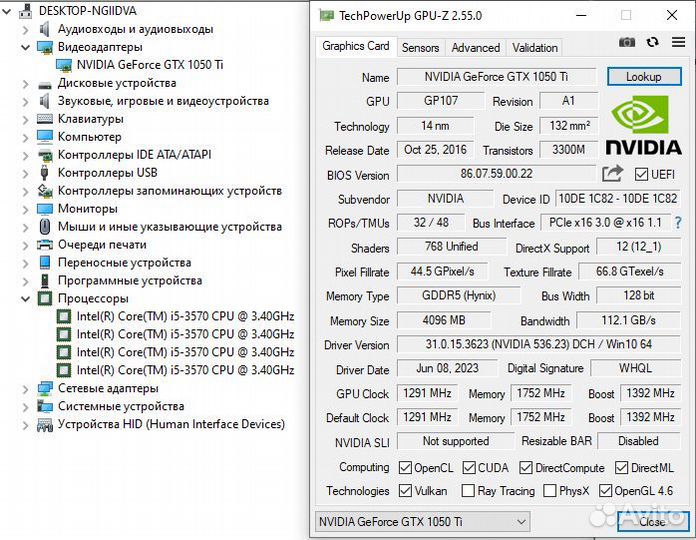The image size is (696, 540).
Task: Click the Resizable BAR Disabled field
Action: (639, 441)
